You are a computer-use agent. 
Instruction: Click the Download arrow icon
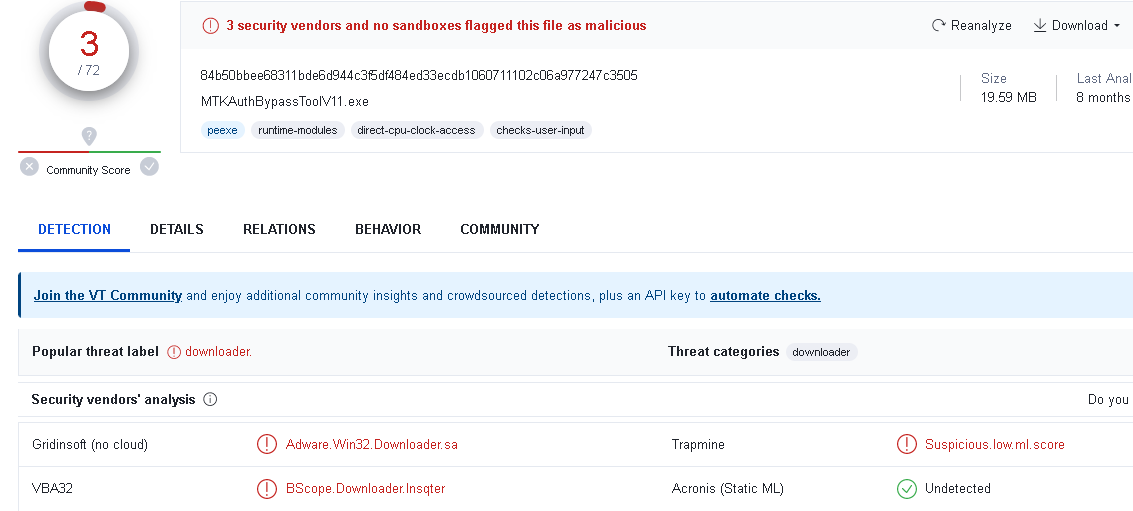1039,26
